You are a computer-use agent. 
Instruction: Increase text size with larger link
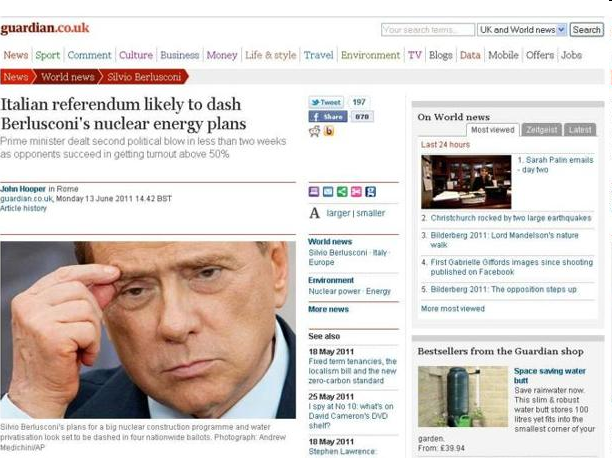click(x=338, y=213)
